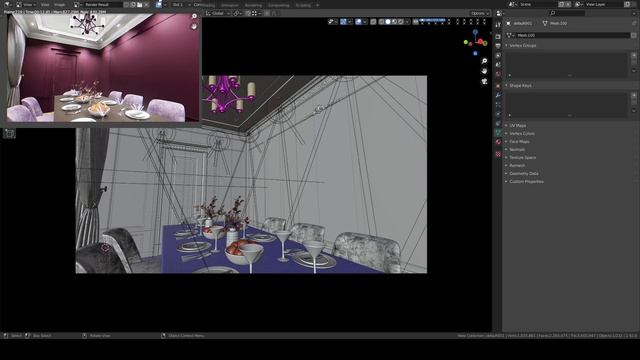Open the Object Data green triangle tab
This screenshot has width=640, height=360.
click(x=498, y=133)
